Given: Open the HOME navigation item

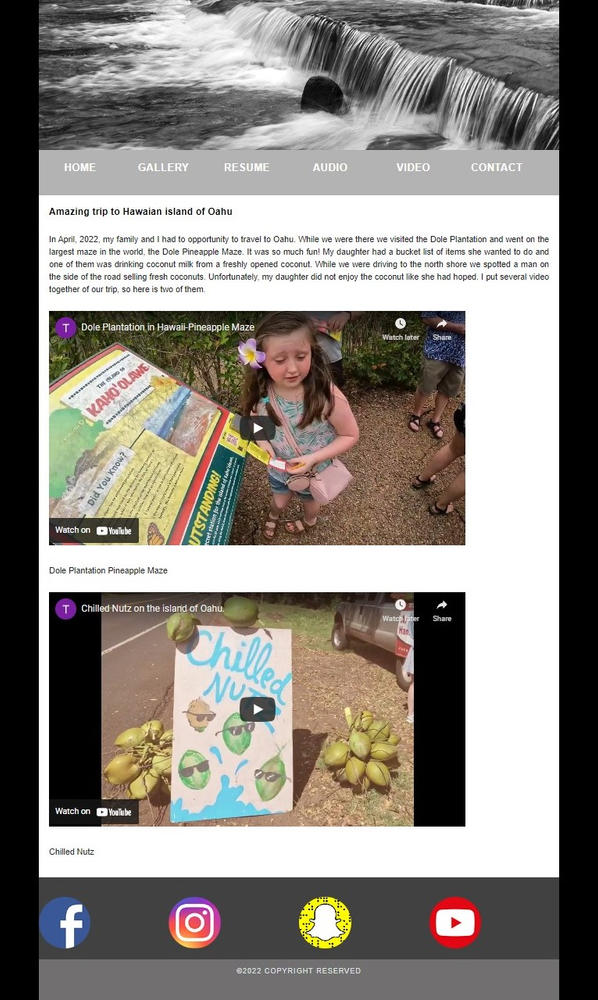Looking at the screenshot, I should tap(80, 167).
